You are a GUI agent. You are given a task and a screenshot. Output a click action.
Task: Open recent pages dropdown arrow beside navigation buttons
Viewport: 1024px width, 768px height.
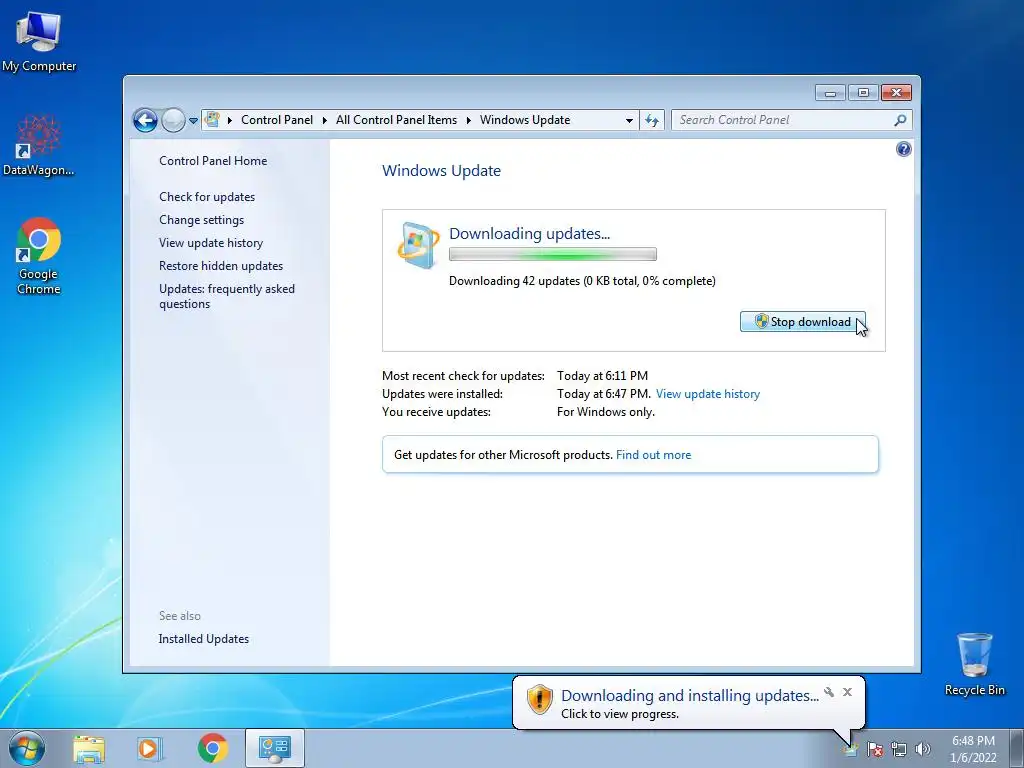(193, 121)
